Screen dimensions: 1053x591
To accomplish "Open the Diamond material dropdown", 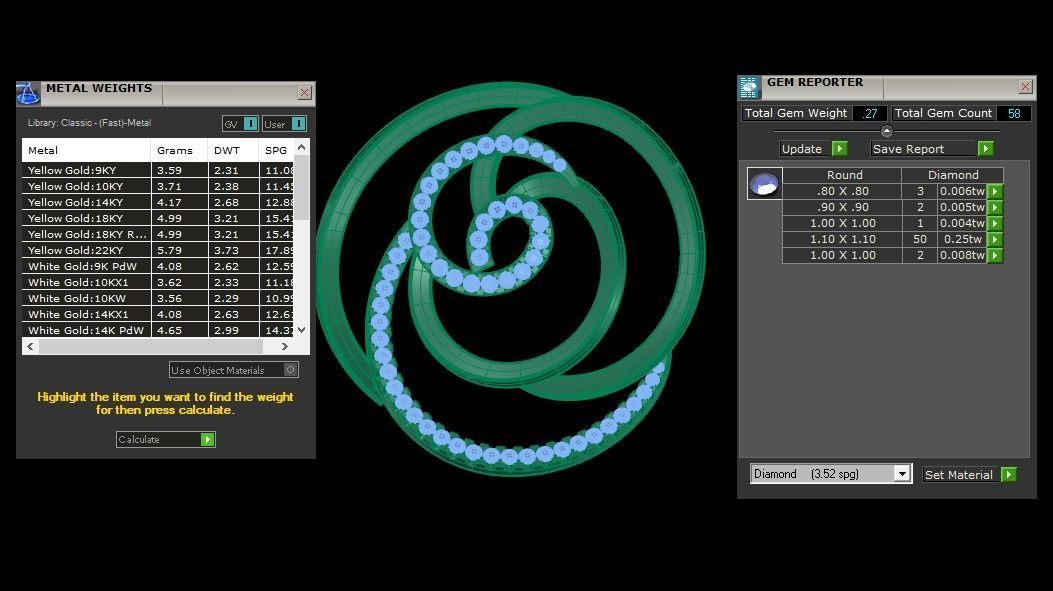I will 902,474.
